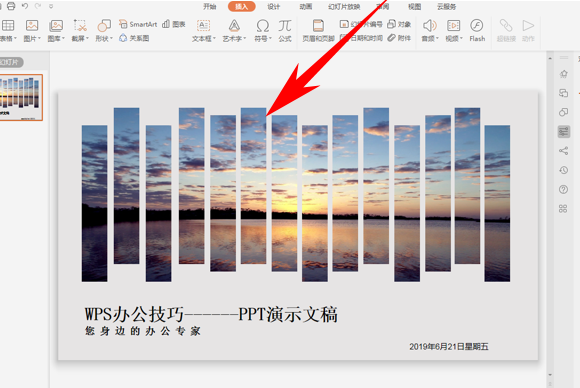This screenshot has height=388, width=580.
Task: Switch to the 设计 design tab
Action: point(274,6)
